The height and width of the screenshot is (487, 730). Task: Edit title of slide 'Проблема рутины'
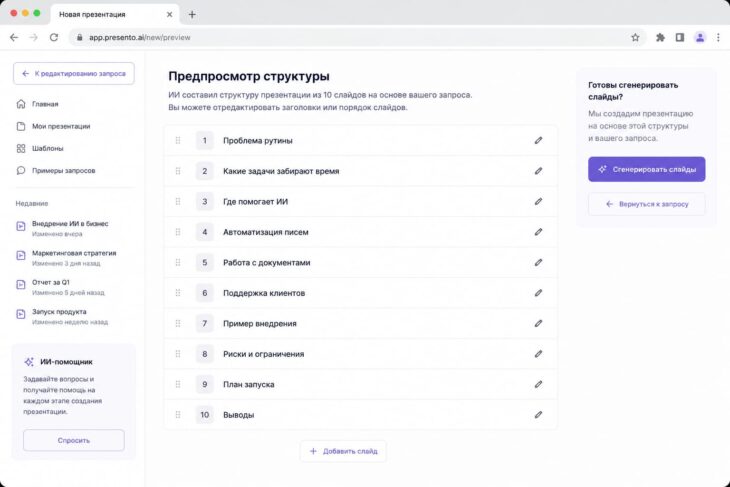pos(538,140)
